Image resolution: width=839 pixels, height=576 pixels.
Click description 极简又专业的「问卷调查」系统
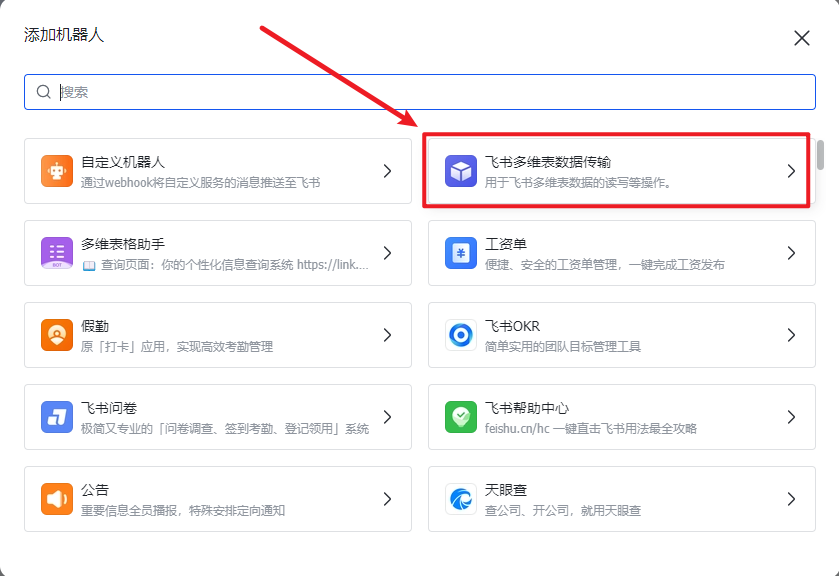click(225, 429)
